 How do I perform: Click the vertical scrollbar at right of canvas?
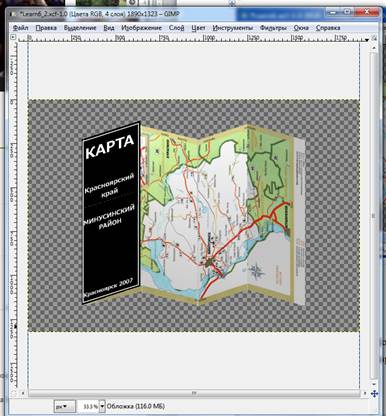tap(374, 215)
